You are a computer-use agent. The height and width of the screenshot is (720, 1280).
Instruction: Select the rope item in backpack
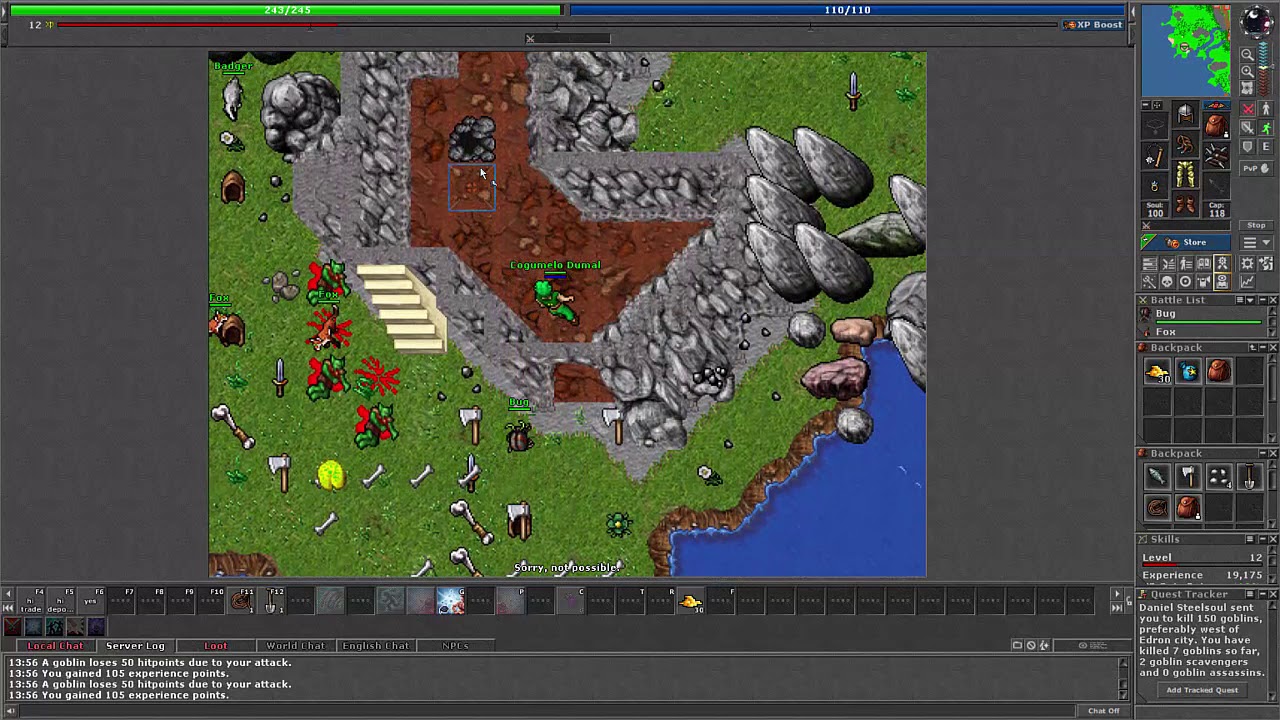[x=1157, y=507]
